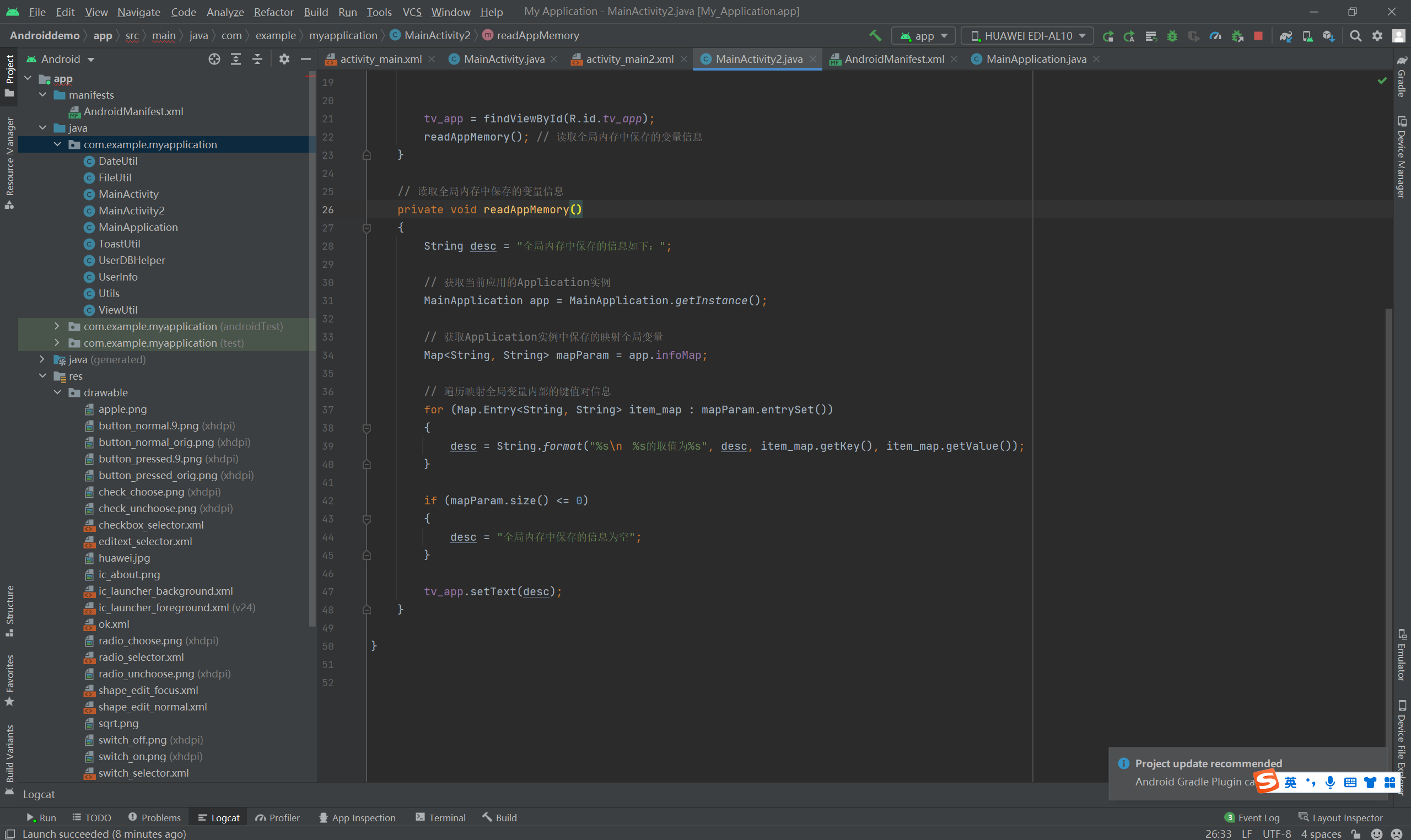The image size is (1411, 840).
Task: Click the Make Project hammer icon
Action: [875, 36]
